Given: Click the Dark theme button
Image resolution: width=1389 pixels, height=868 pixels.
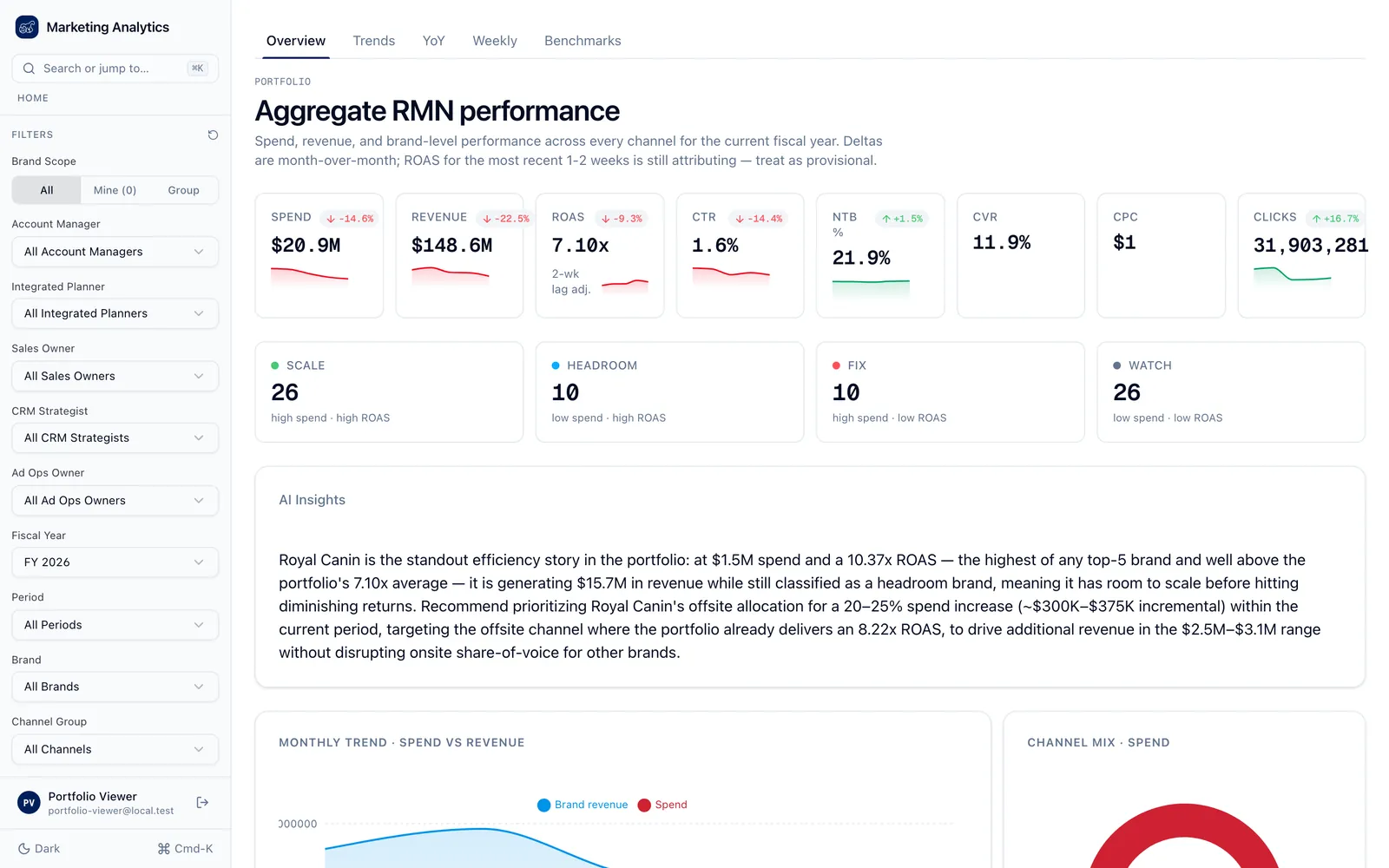Looking at the screenshot, I should pyautogui.click(x=39, y=849).
